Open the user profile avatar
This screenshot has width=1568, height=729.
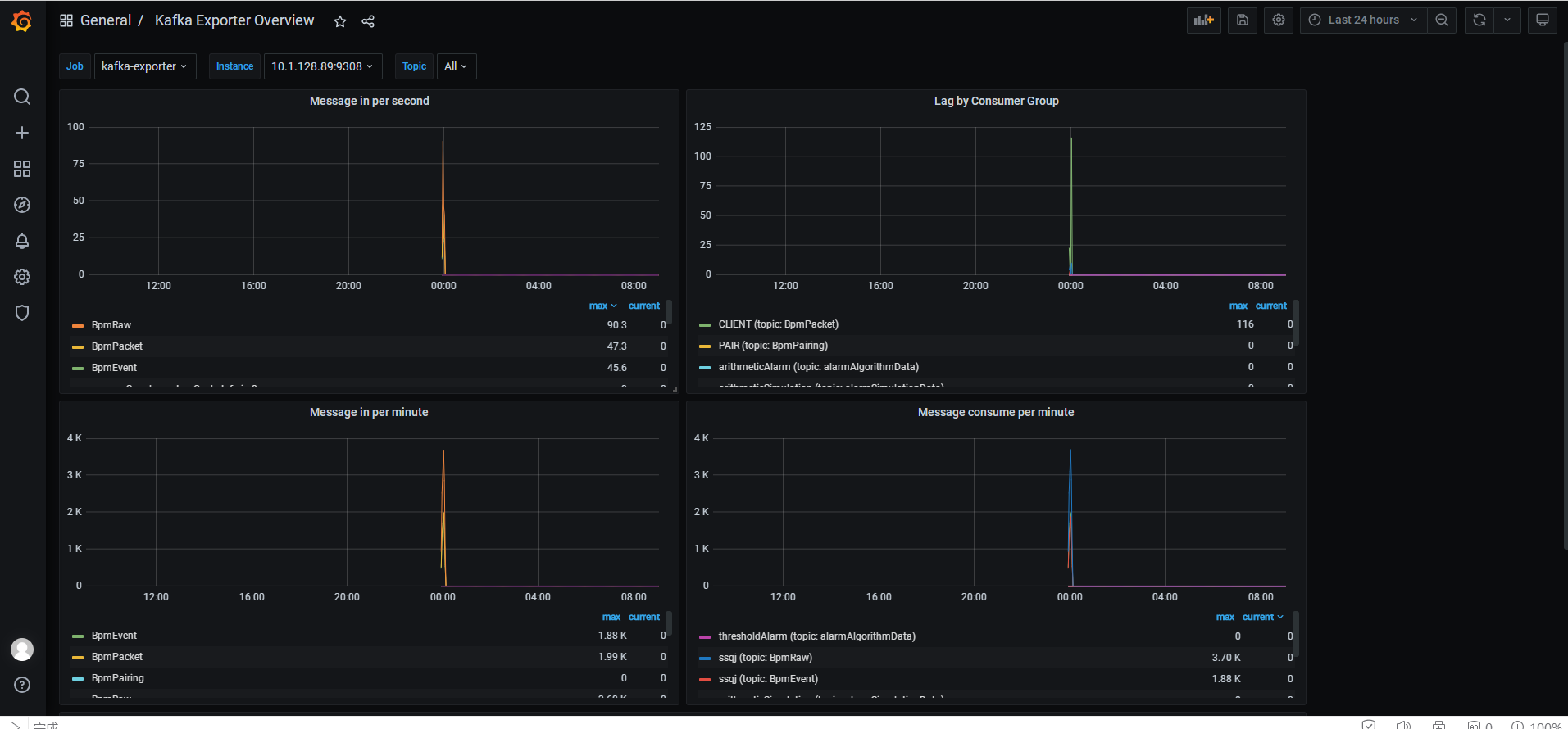(22, 650)
